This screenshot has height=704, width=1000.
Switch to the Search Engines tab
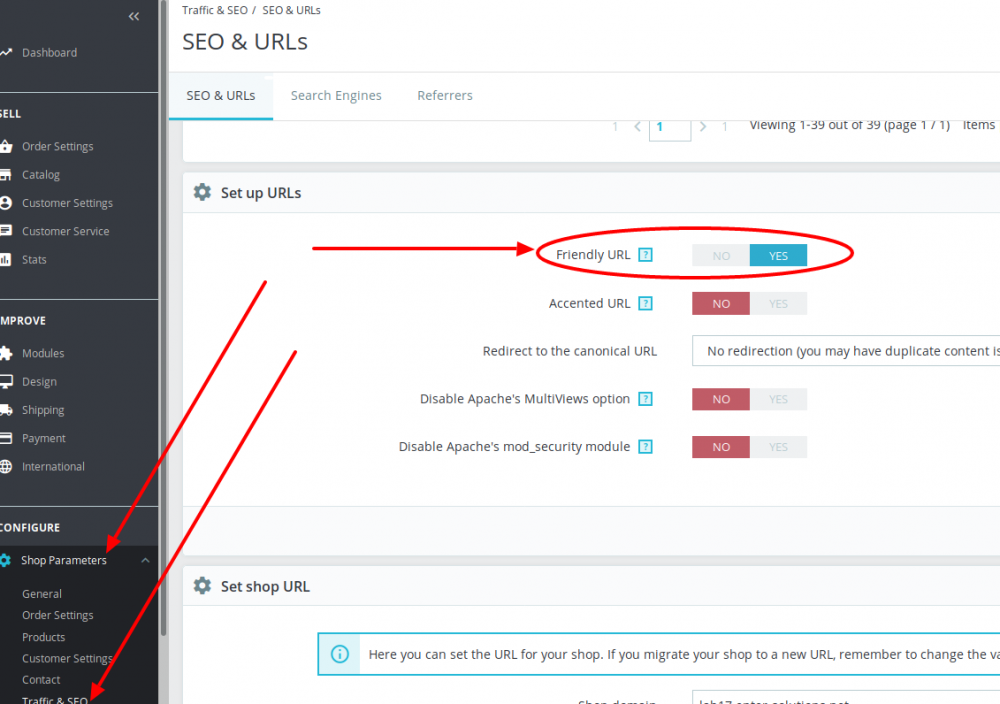[336, 96]
